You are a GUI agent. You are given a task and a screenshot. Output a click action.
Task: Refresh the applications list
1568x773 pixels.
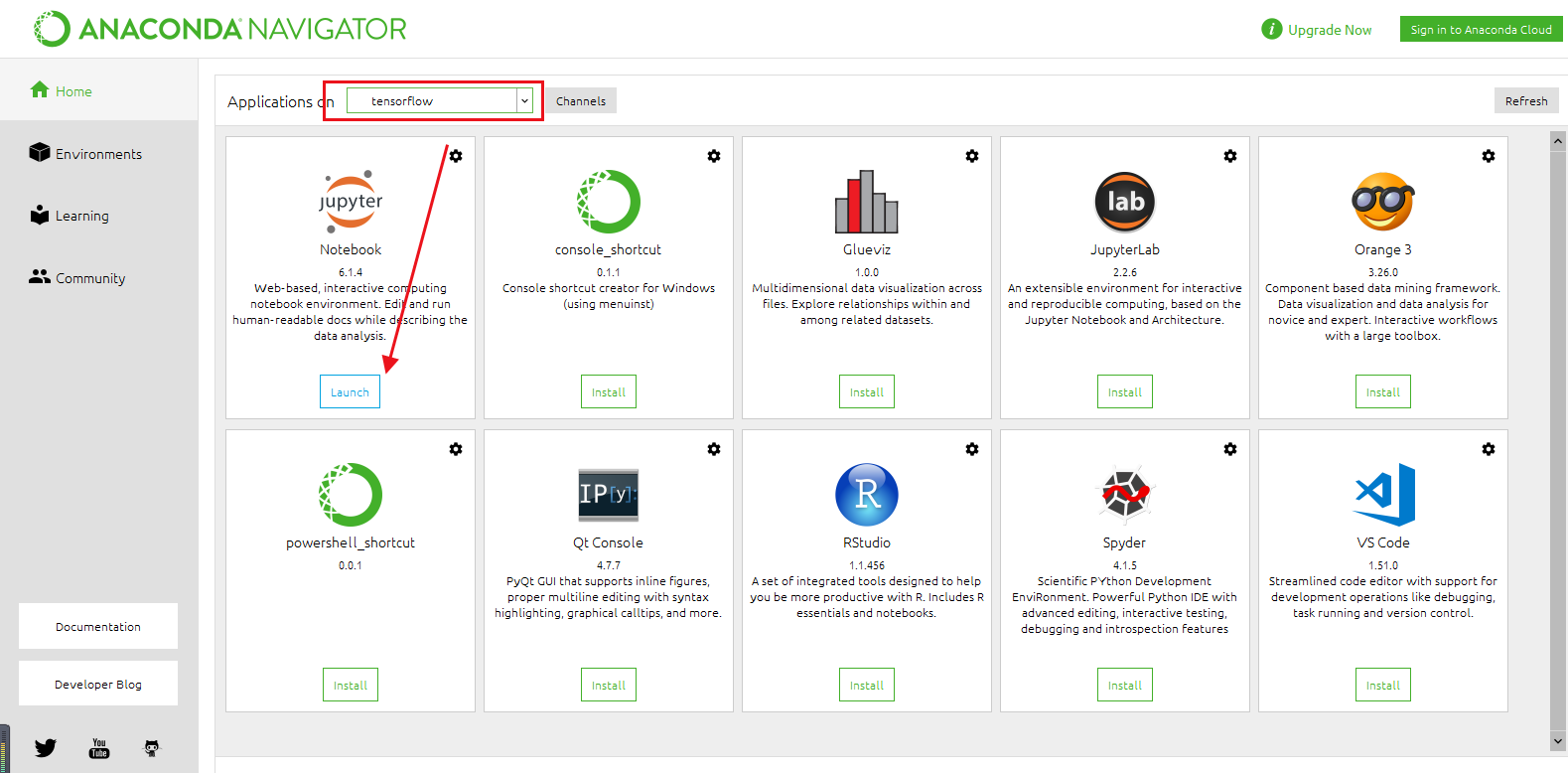coord(1526,100)
